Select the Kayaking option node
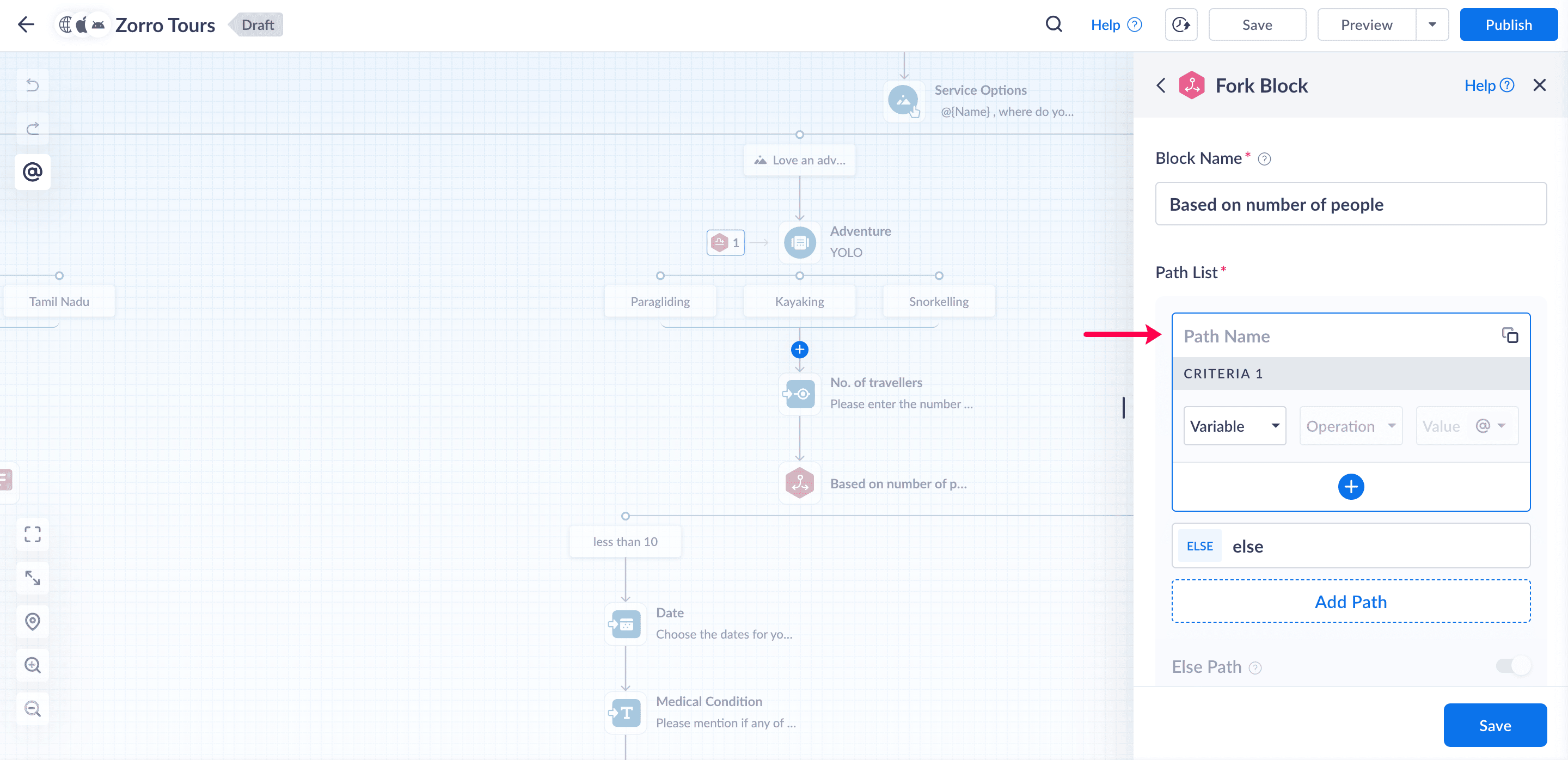This screenshot has width=1568, height=760. coord(799,301)
